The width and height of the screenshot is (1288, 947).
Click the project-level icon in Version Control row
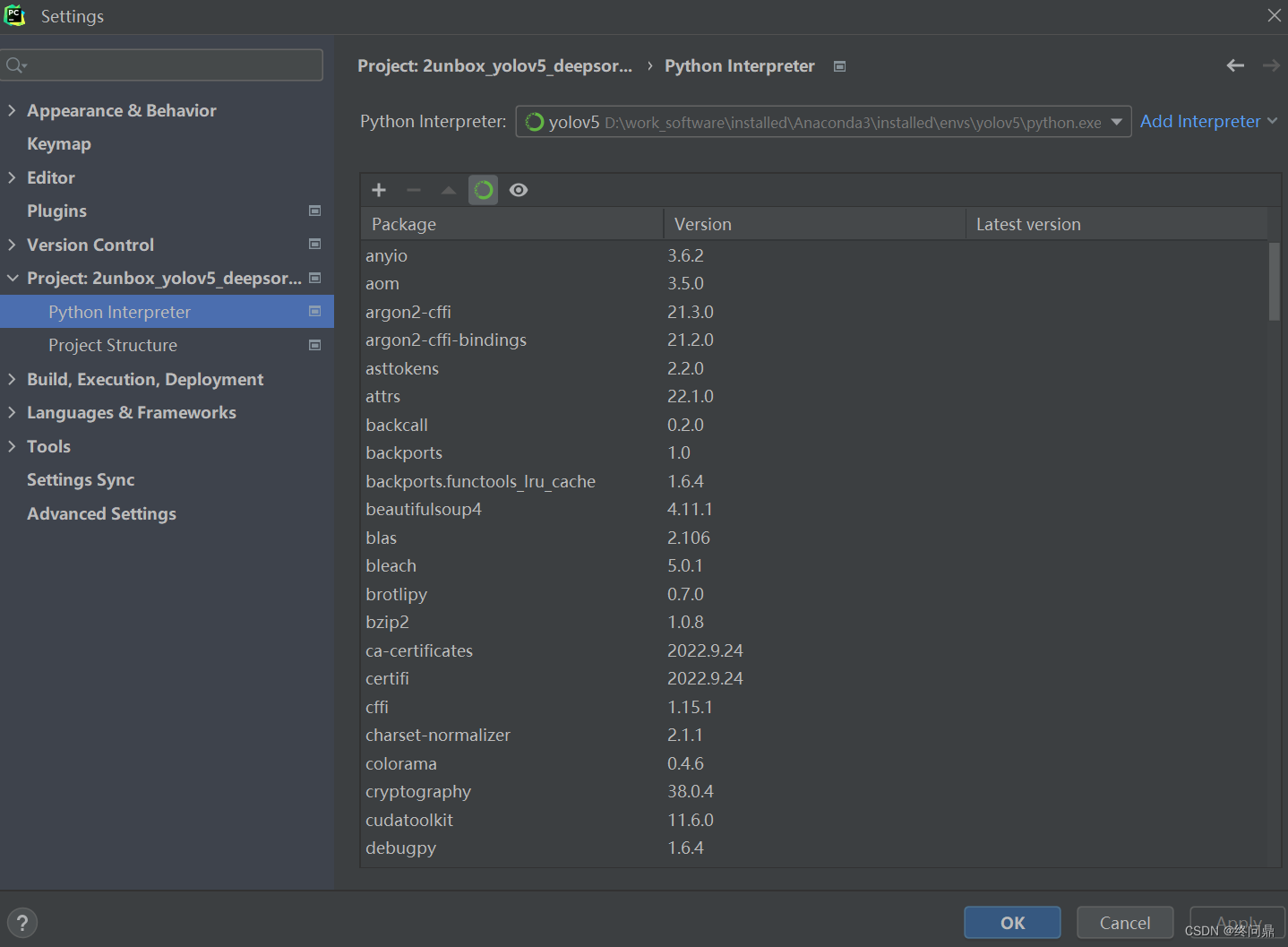[x=314, y=244]
